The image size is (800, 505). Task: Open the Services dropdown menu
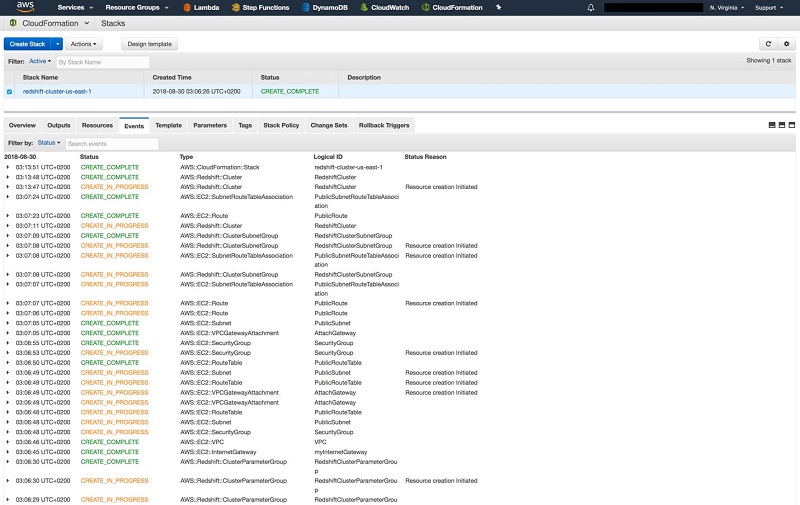pos(76,8)
